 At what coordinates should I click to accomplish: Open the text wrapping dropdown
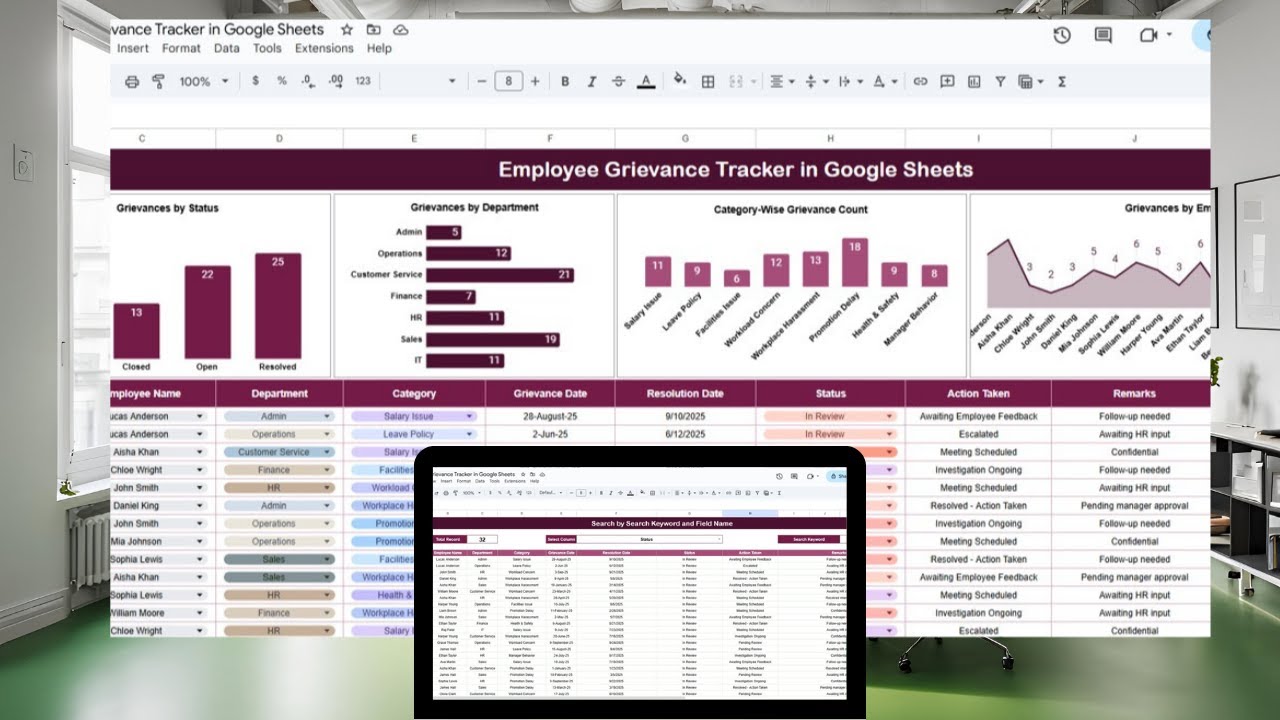pos(850,82)
